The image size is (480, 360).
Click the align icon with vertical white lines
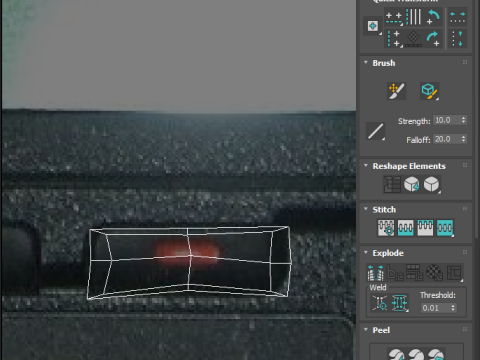[x=414, y=17]
